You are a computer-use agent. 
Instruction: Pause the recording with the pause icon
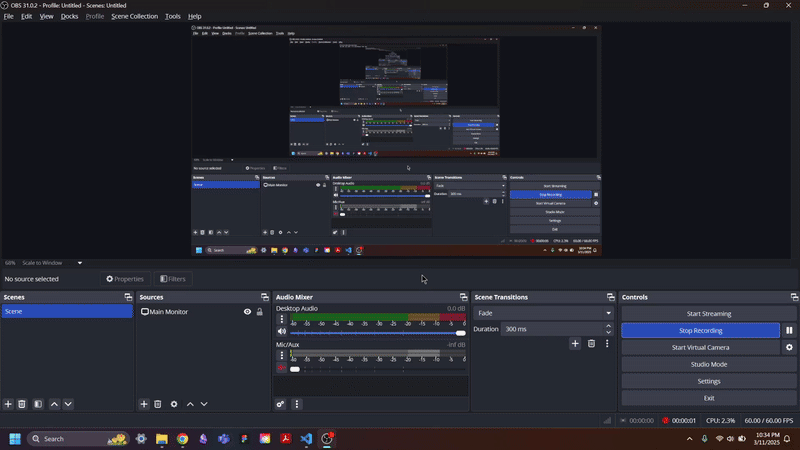[x=789, y=330]
